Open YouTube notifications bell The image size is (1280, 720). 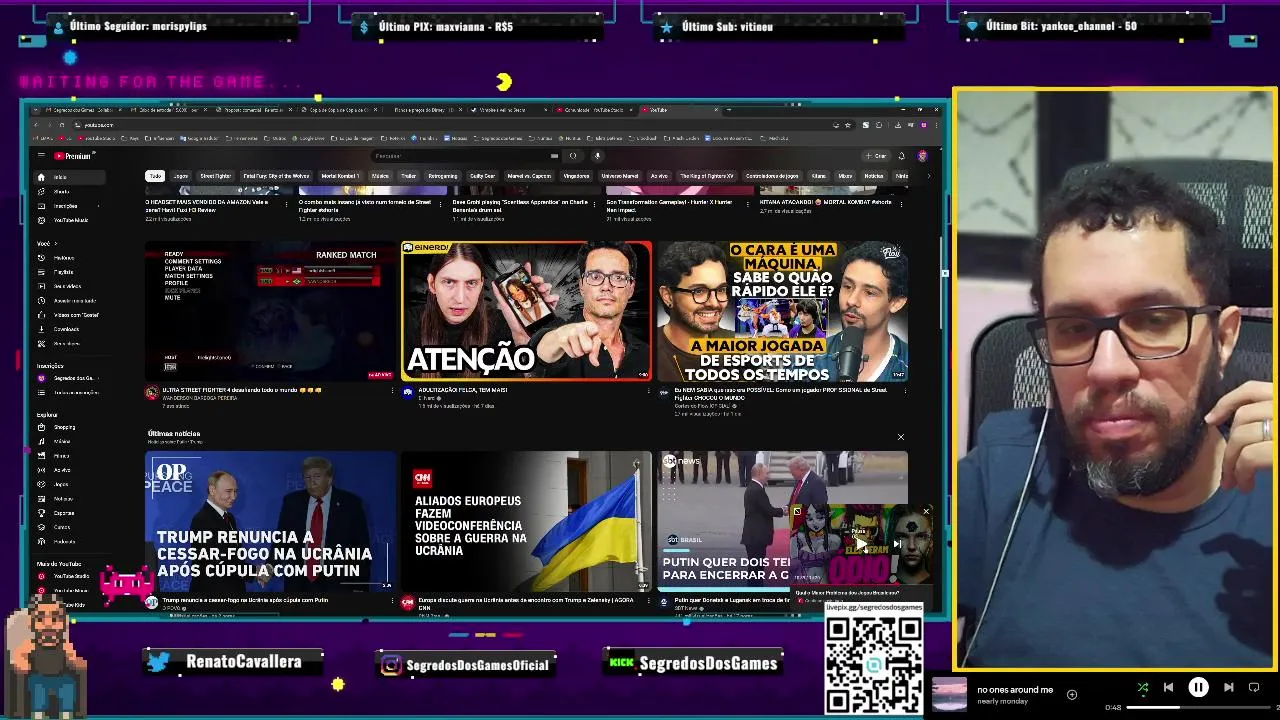pos(901,156)
